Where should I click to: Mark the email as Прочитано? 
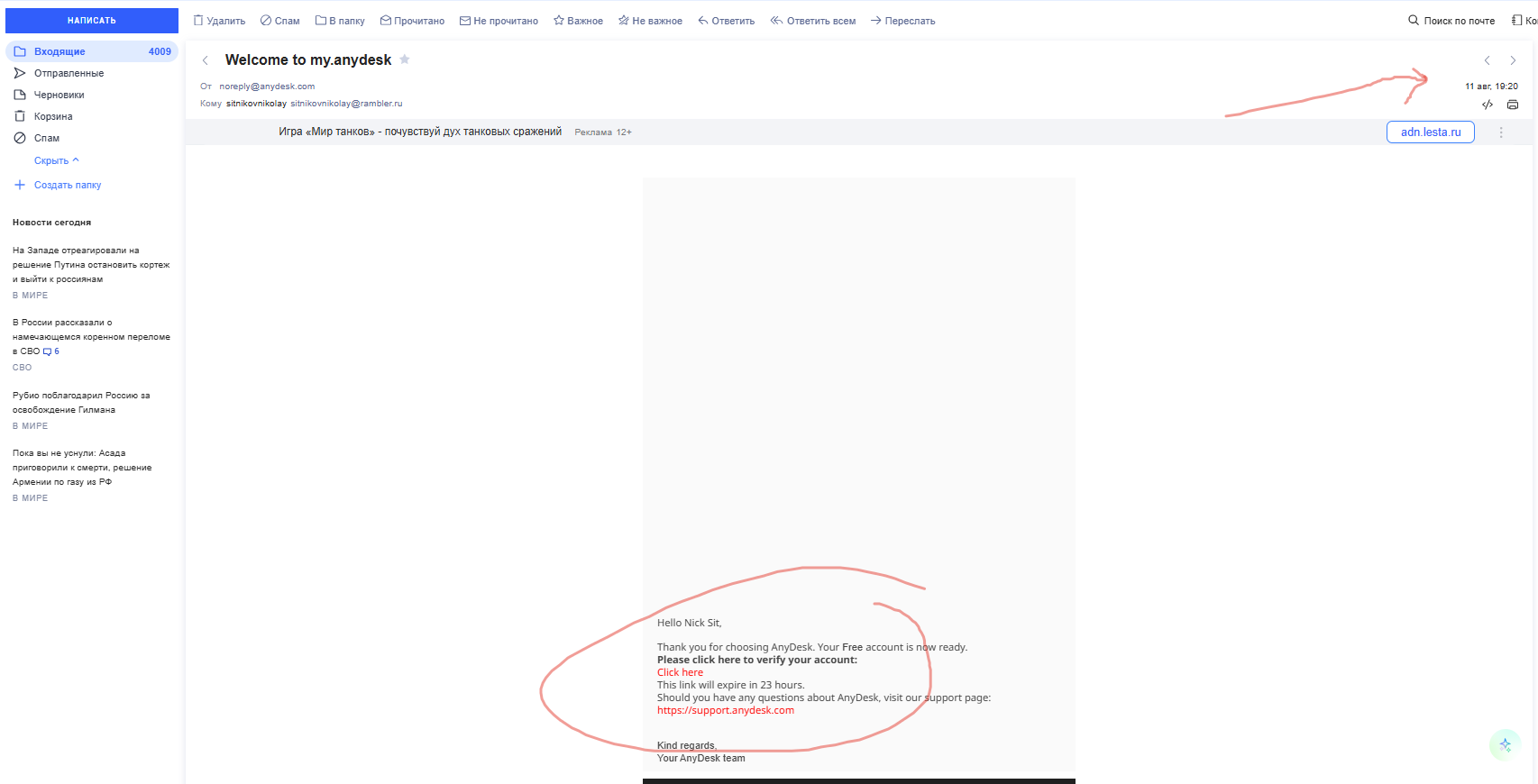pyautogui.click(x=412, y=21)
